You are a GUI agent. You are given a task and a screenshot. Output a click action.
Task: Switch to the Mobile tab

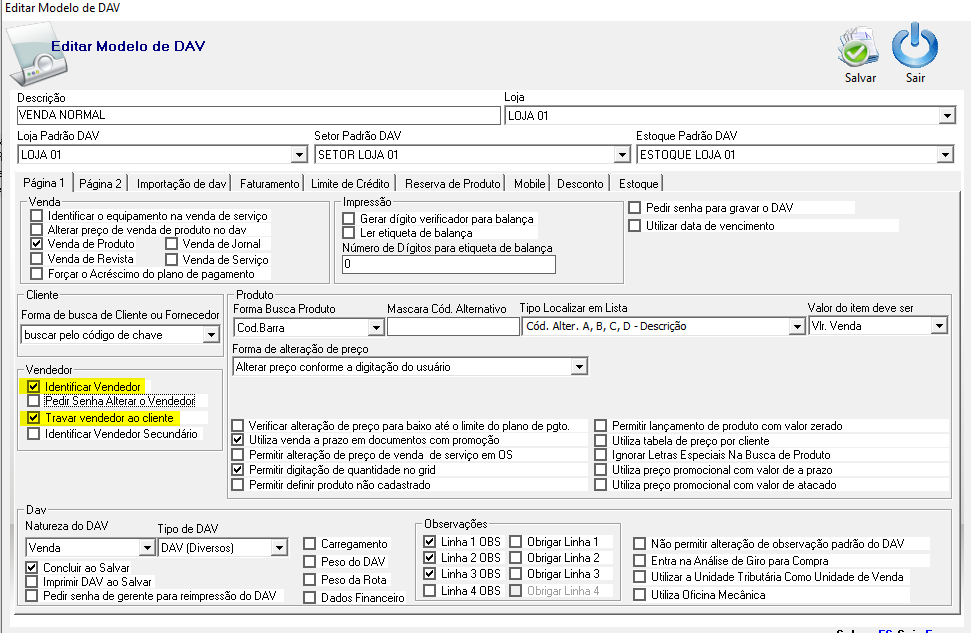click(x=529, y=184)
